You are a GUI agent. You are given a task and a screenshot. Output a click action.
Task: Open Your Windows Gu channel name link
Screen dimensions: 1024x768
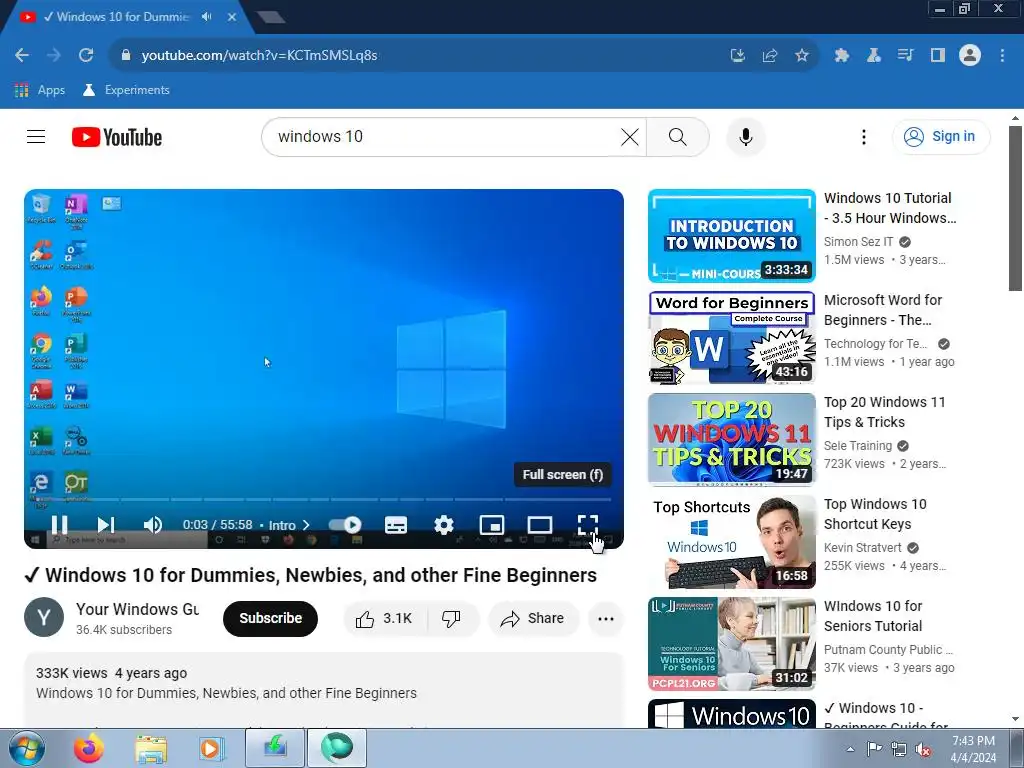[138, 609]
